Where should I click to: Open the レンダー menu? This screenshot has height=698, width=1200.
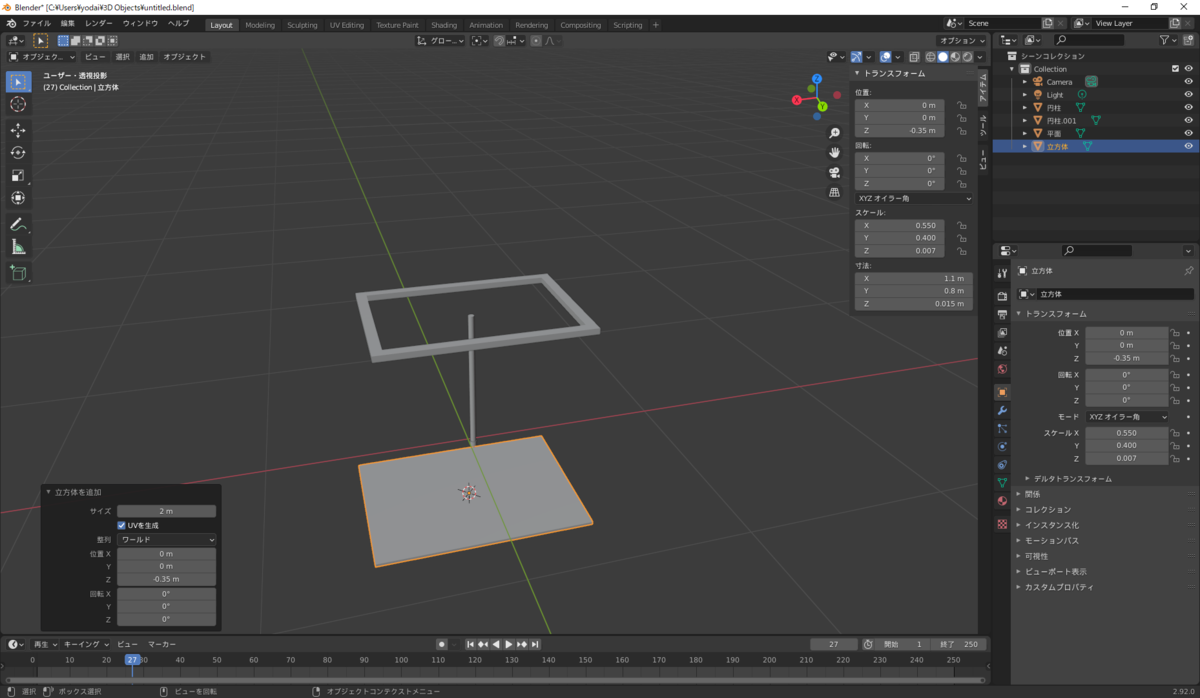point(99,23)
